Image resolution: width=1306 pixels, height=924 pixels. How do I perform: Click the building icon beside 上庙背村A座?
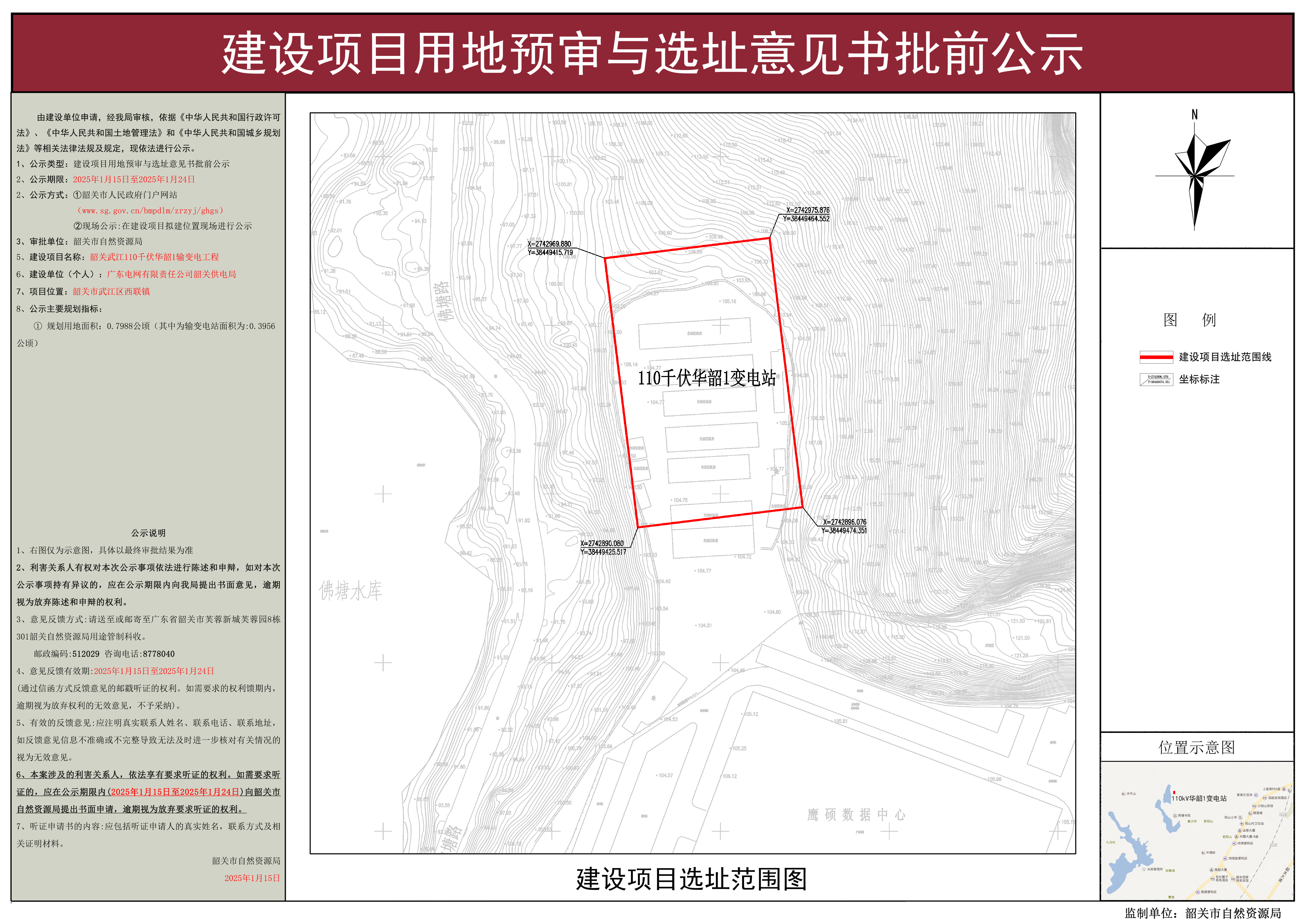(x=1284, y=789)
